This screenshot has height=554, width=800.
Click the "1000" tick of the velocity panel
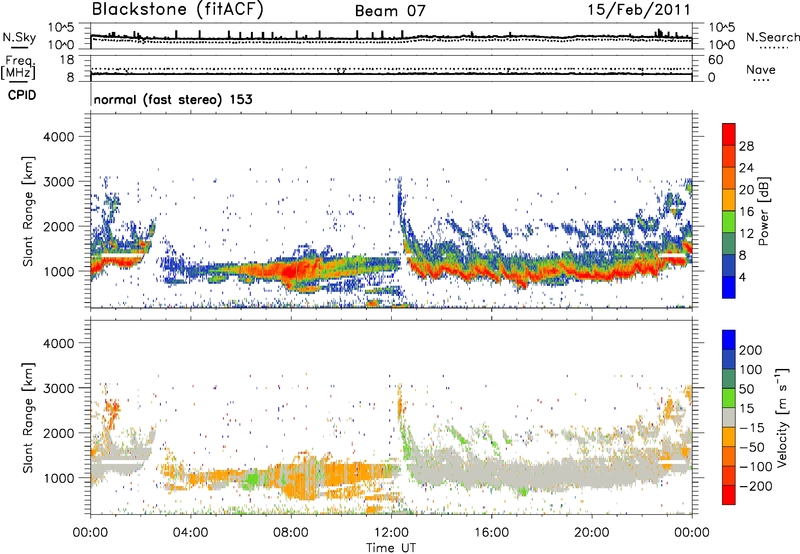59,478
